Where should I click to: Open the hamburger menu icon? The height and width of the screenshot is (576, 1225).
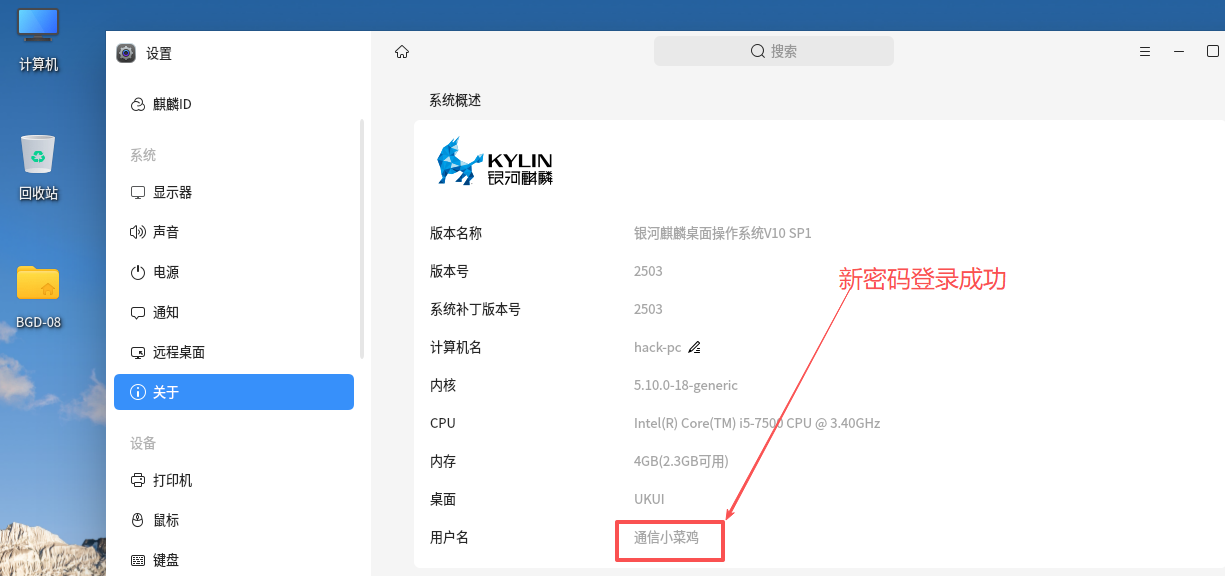[1145, 52]
